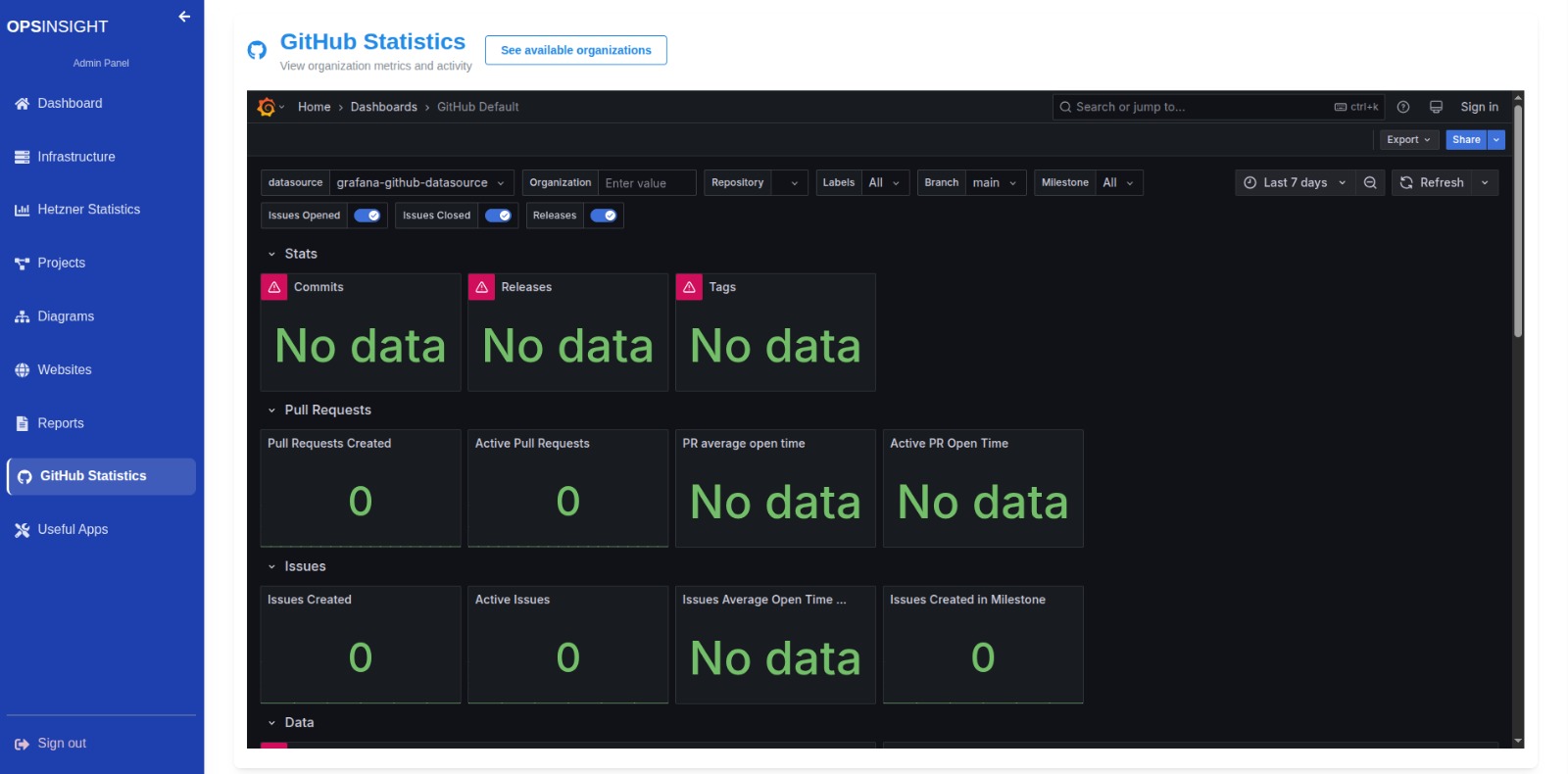Focus the Search or jump to field
This screenshot has width=1568, height=774.
pyautogui.click(x=1218, y=107)
